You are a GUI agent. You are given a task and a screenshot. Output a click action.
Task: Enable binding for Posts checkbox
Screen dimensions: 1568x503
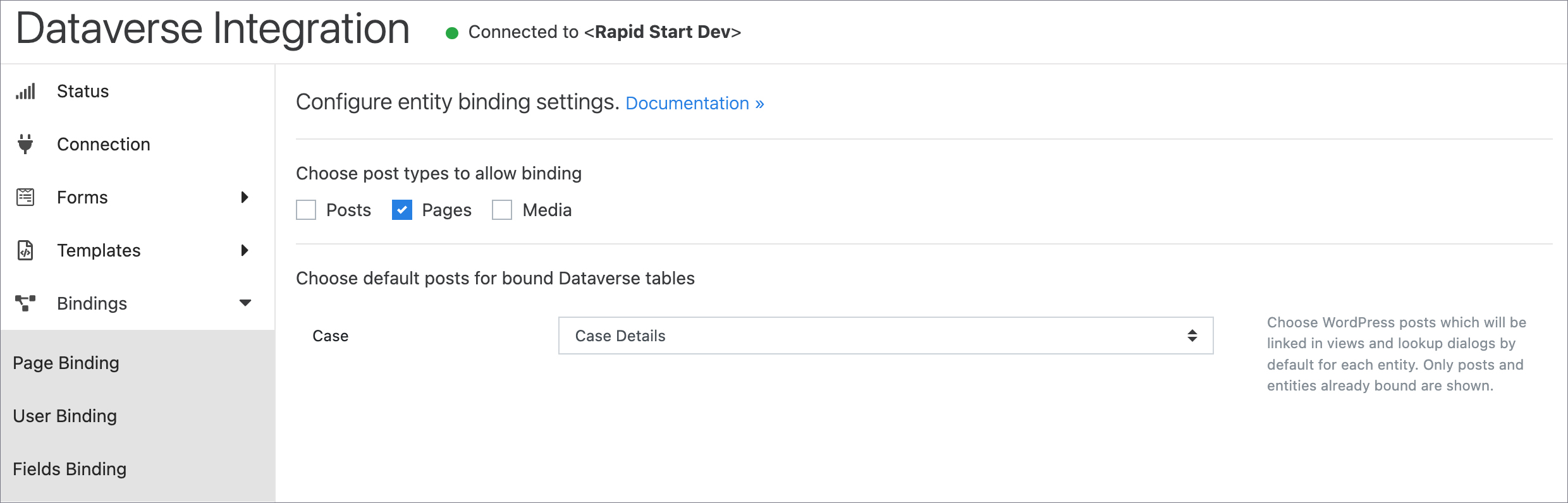[306, 210]
